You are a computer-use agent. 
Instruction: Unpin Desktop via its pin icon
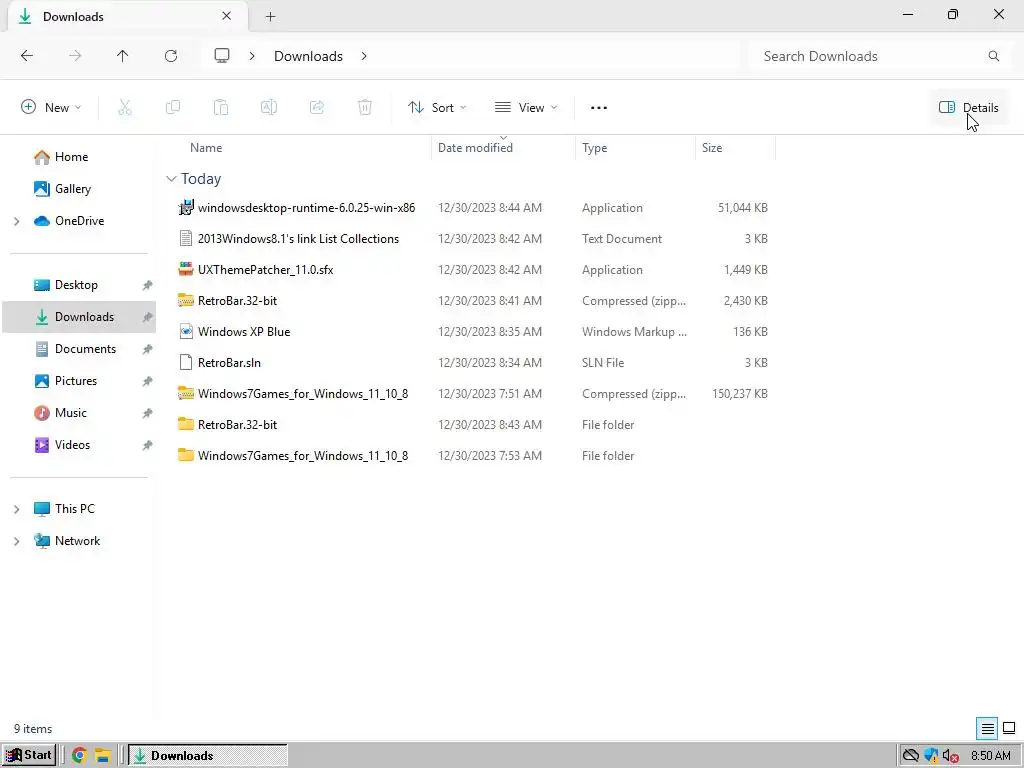click(148, 285)
